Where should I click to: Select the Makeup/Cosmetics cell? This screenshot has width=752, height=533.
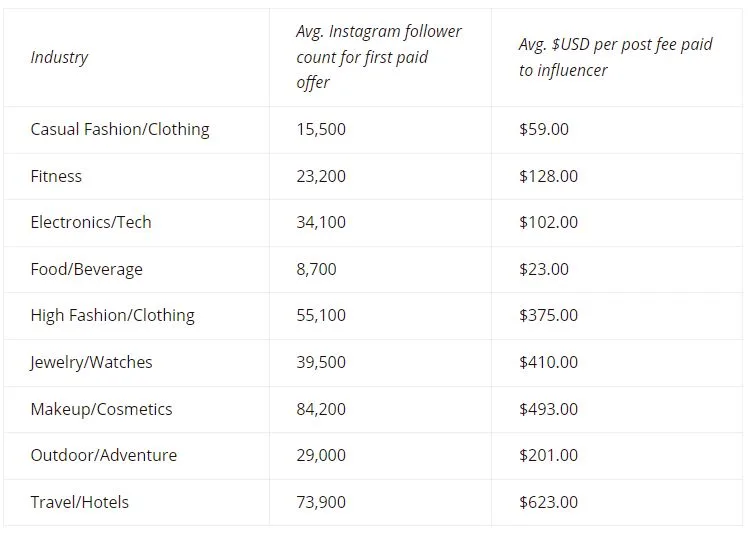101,409
